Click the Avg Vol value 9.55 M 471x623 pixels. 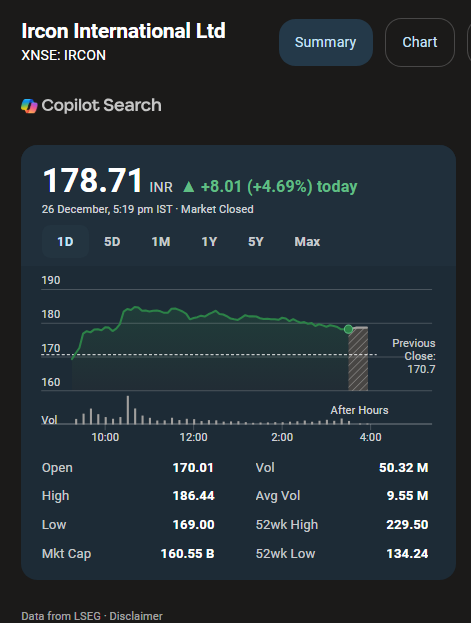click(408, 496)
